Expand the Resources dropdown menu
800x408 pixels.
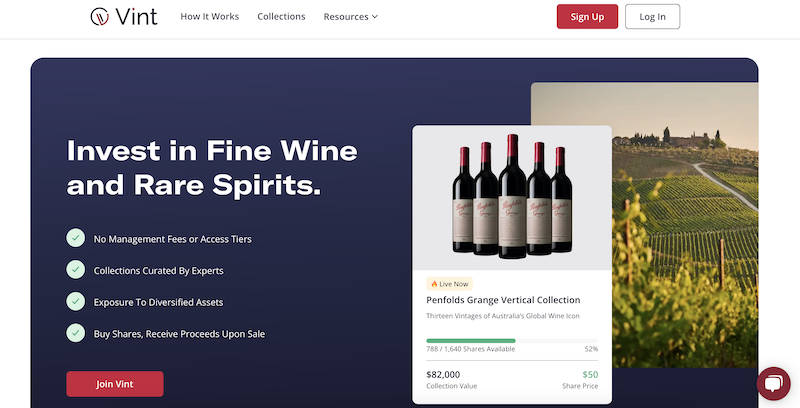346,17
